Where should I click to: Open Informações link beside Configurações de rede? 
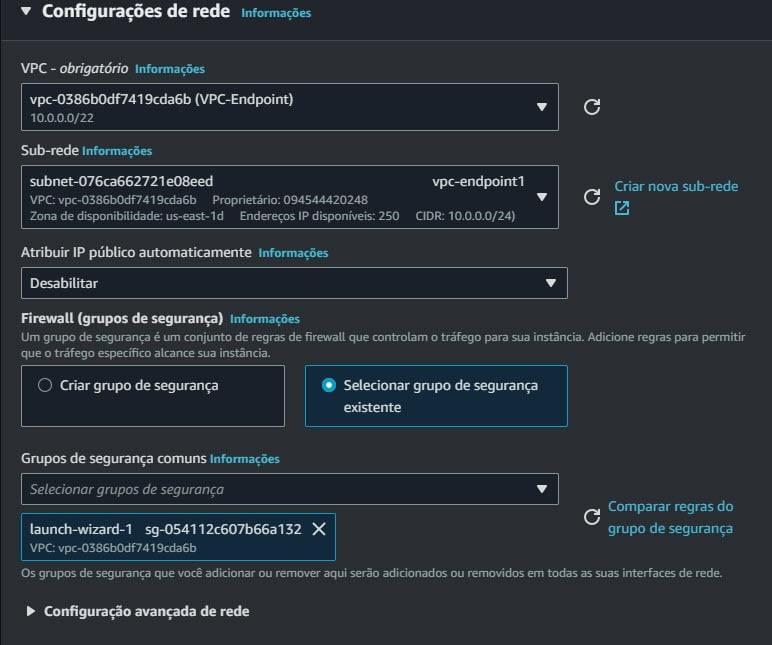[276, 13]
